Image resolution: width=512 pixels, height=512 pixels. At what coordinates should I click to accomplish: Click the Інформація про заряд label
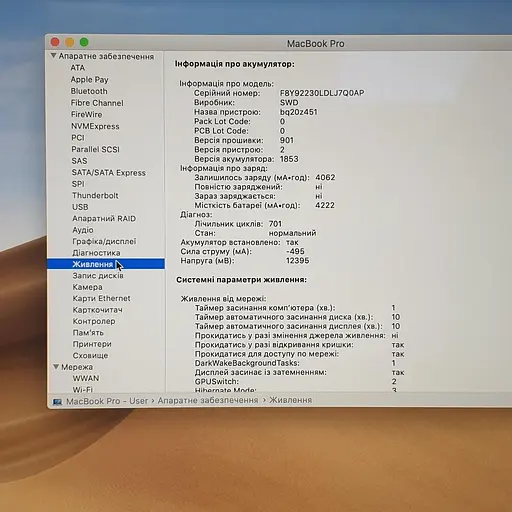coord(224,168)
